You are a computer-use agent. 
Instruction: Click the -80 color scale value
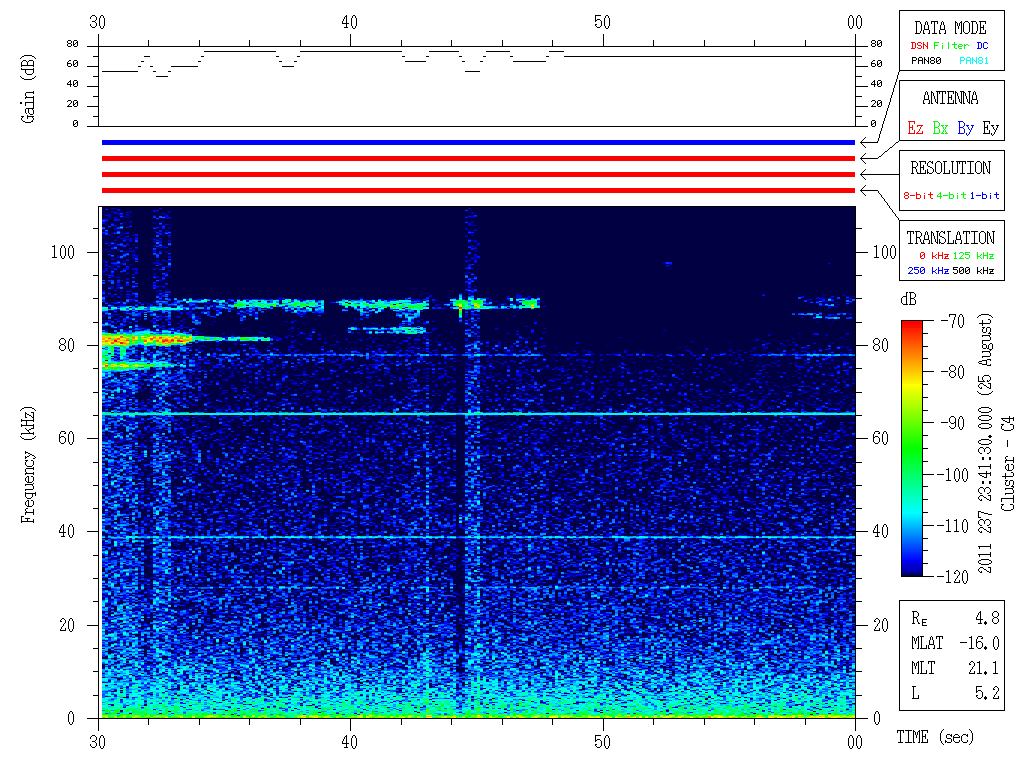(953, 372)
